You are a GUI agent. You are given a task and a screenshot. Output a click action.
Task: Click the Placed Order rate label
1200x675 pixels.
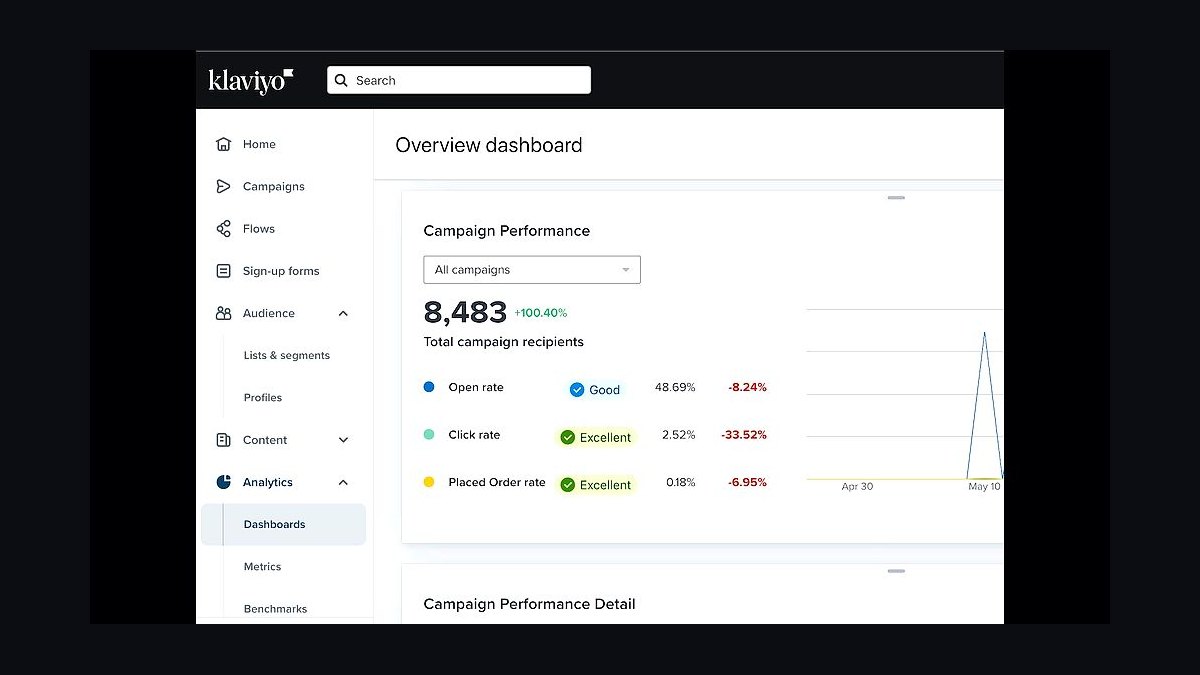pos(497,482)
